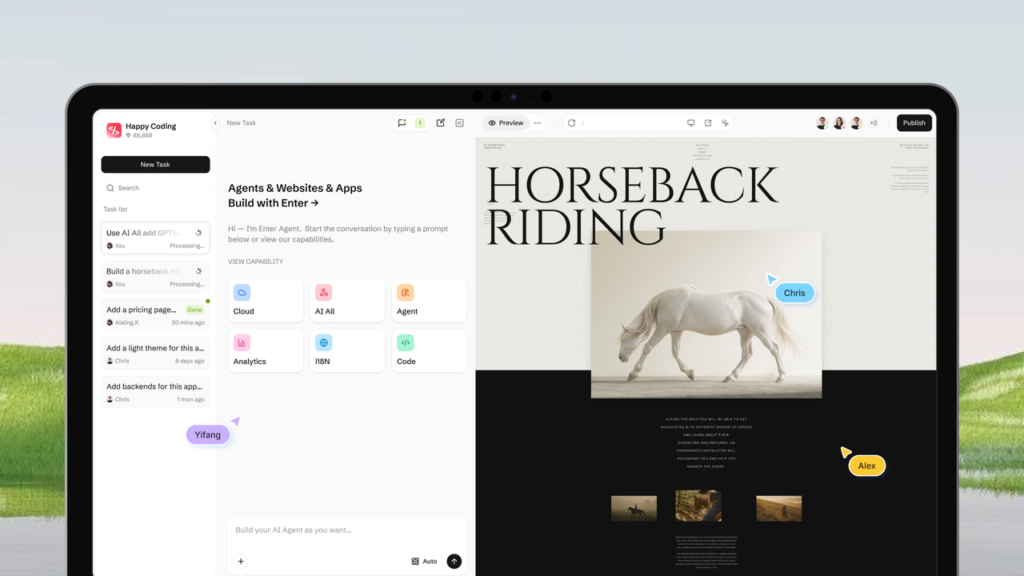1024x576 pixels.
Task: Click the loading spinner on 'Build a horseback' task
Action: click(199, 271)
